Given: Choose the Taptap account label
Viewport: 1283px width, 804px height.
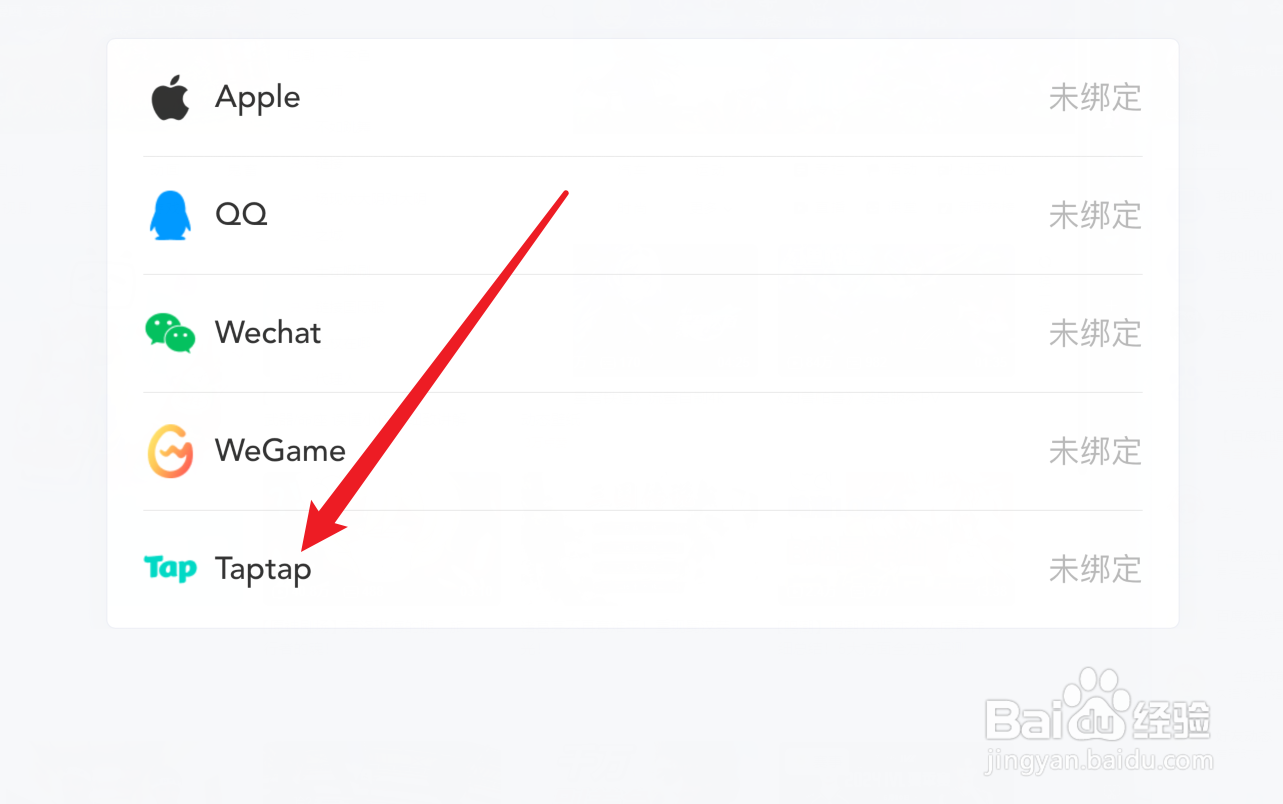Looking at the screenshot, I should pyautogui.click(x=263, y=570).
